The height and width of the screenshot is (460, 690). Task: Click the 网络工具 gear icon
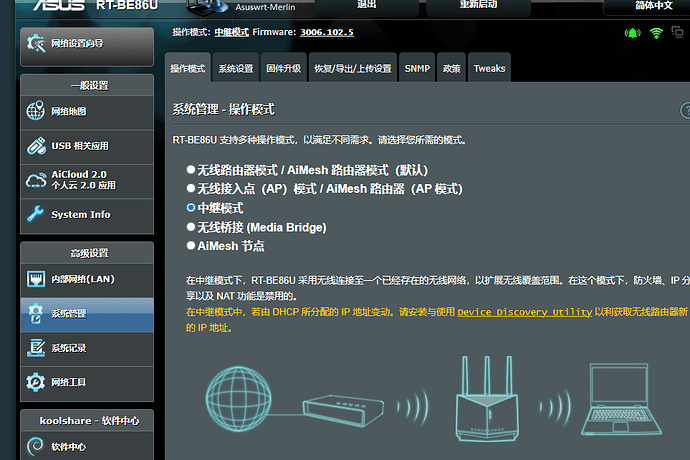(x=36, y=382)
